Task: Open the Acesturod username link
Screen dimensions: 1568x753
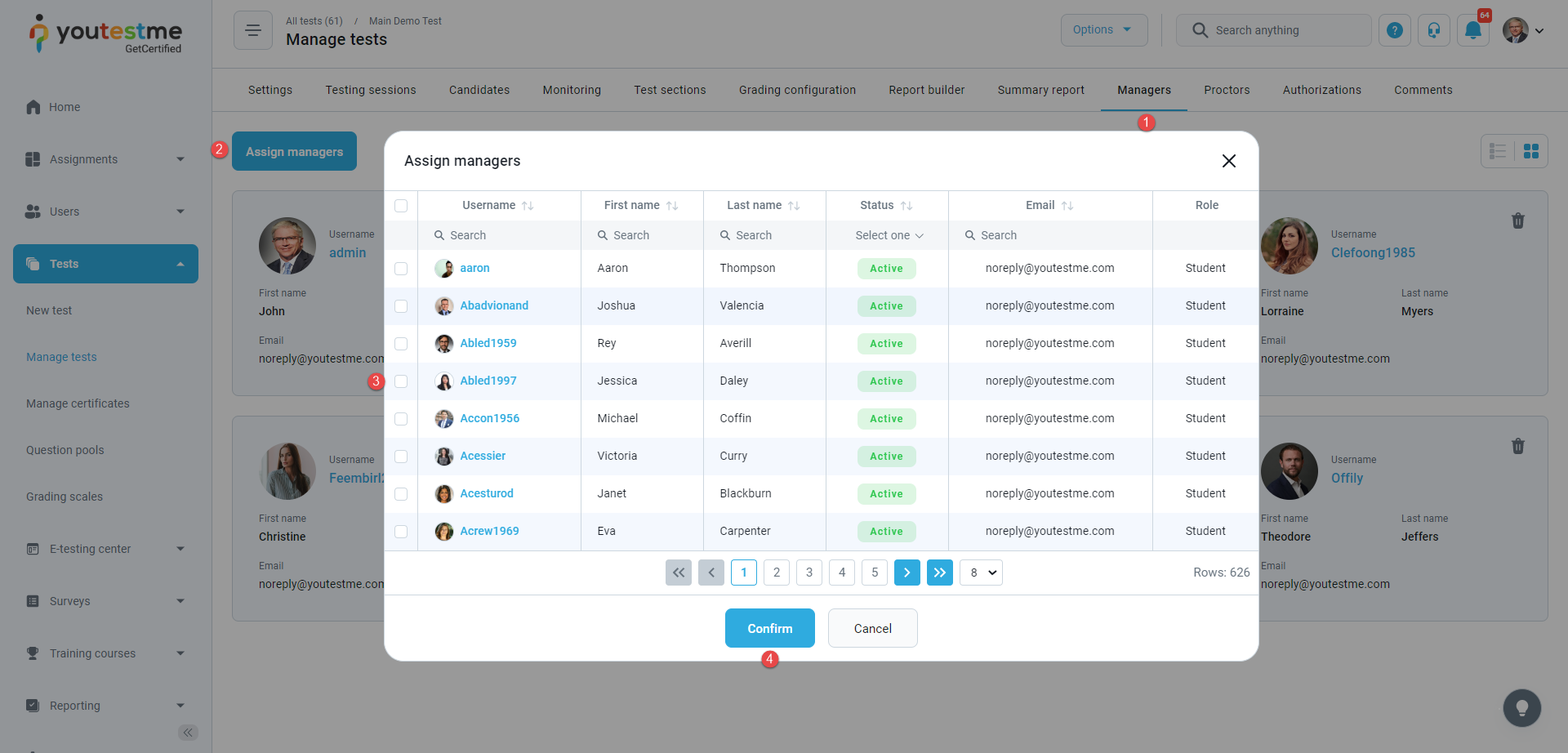Action: tap(487, 493)
